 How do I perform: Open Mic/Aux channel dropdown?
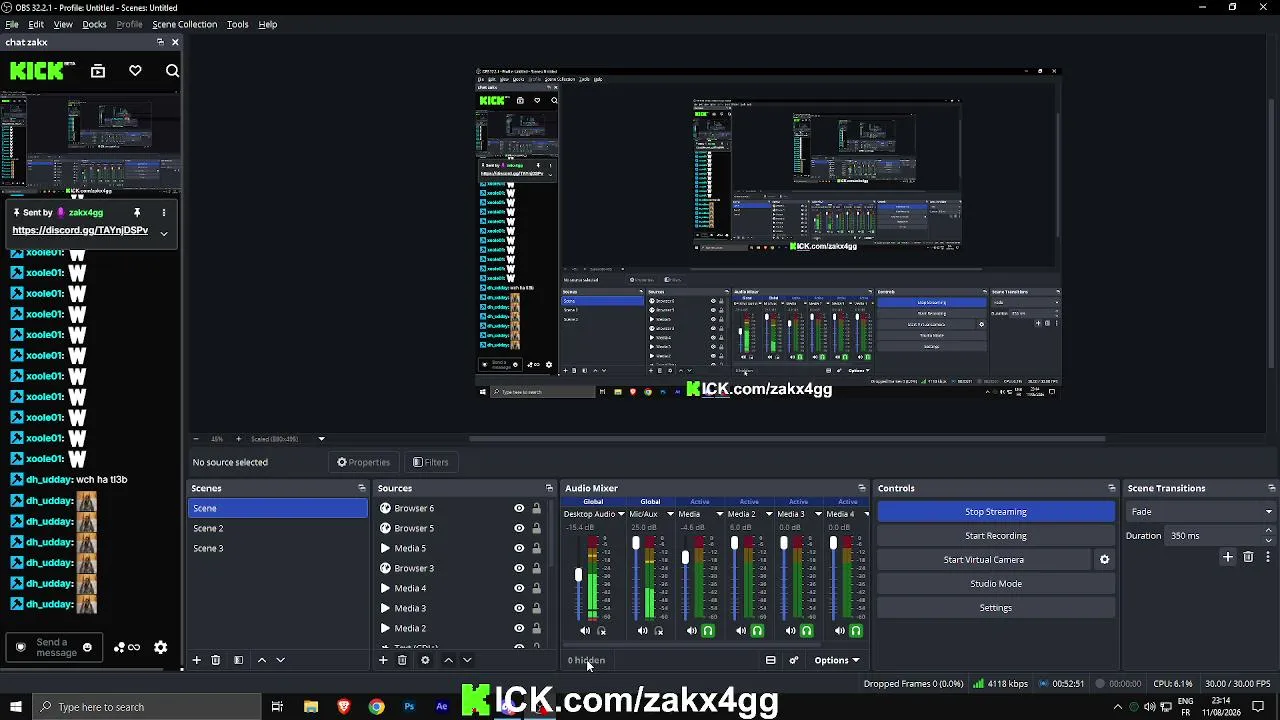pyautogui.click(x=670, y=514)
